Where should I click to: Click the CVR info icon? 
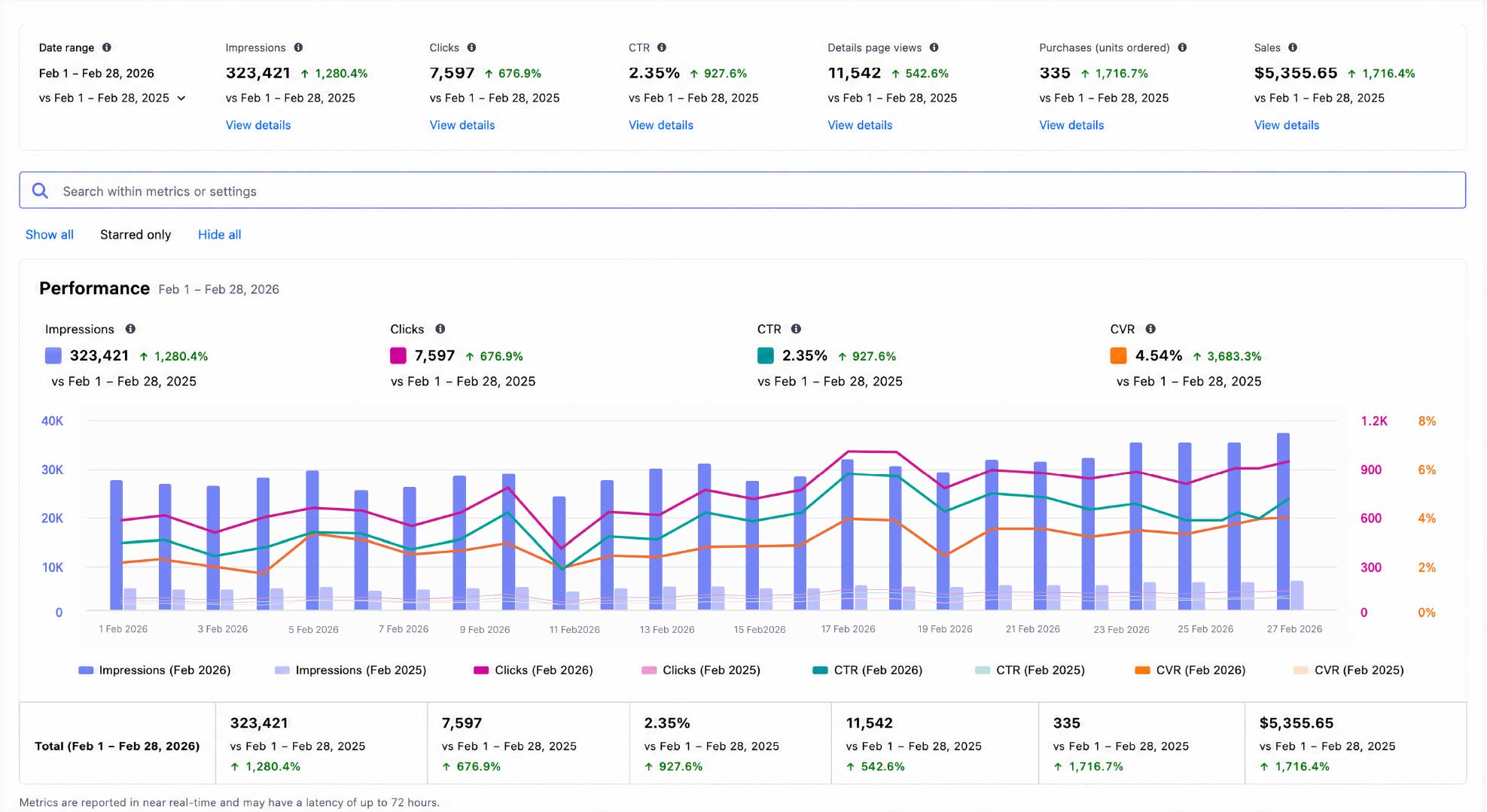coord(1150,329)
